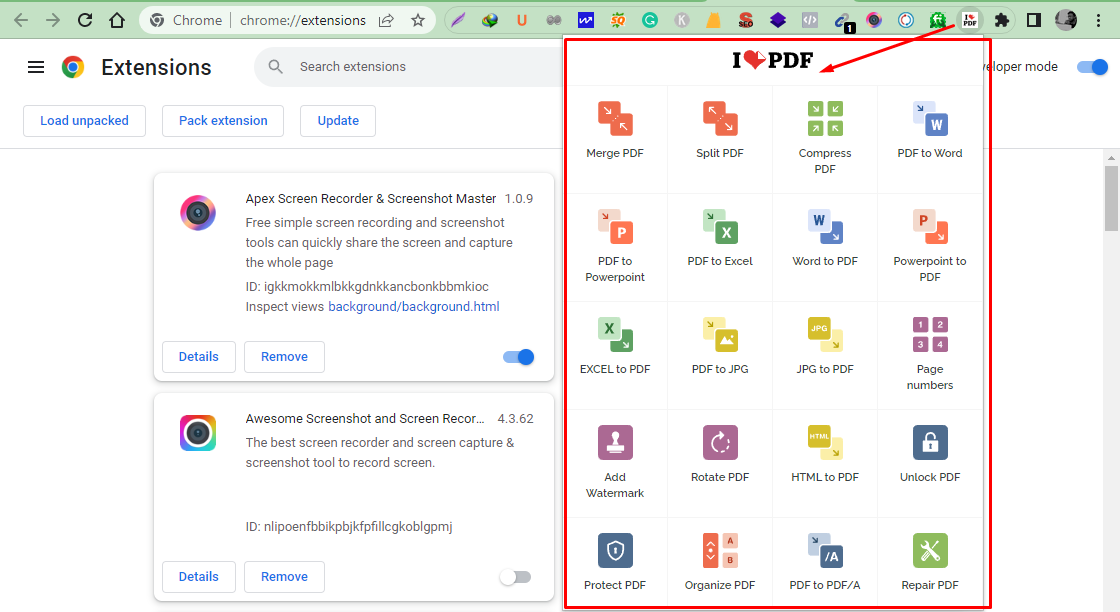Click the Load unpacked button
Image resolution: width=1120 pixels, height=612 pixels.
(x=84, y=121)
